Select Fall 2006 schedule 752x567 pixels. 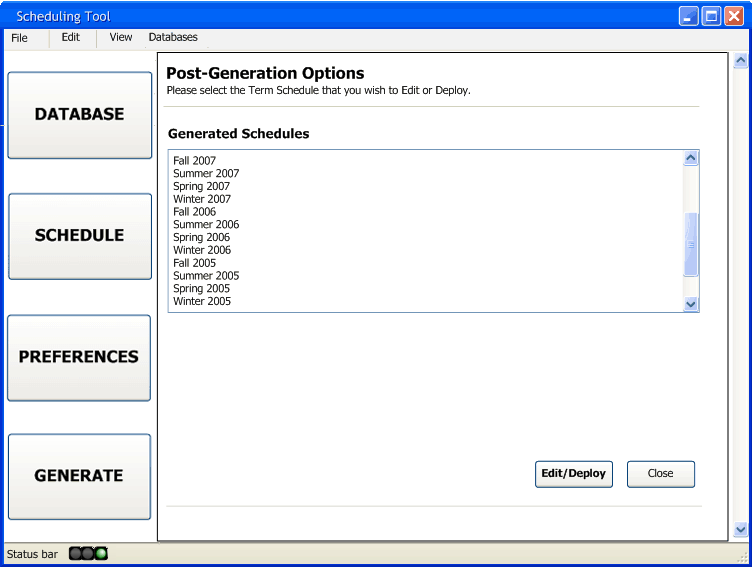click(x=194, y=212)
